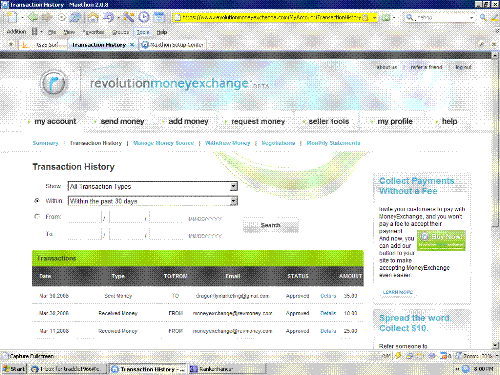Viewport: 500px width, 375px height.
Task: Select the Within radio button
Action: coord(37,201)
